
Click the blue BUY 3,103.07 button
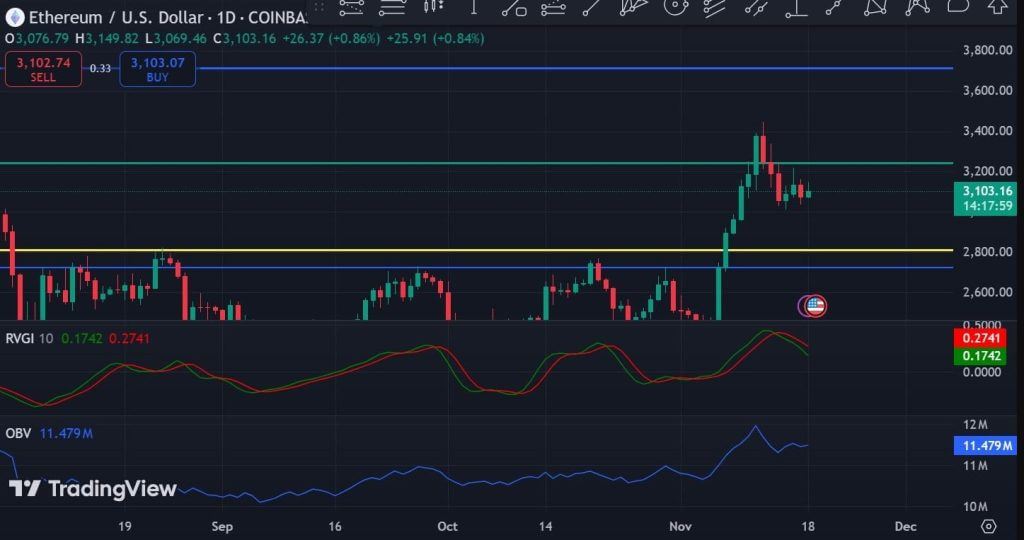tap(157, 69)
